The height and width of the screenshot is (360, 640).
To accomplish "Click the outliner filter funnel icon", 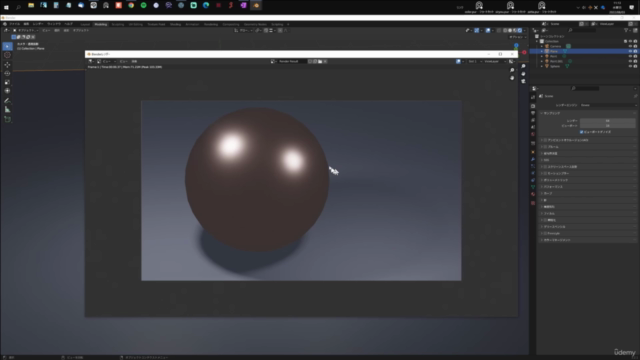I will 626,30.
